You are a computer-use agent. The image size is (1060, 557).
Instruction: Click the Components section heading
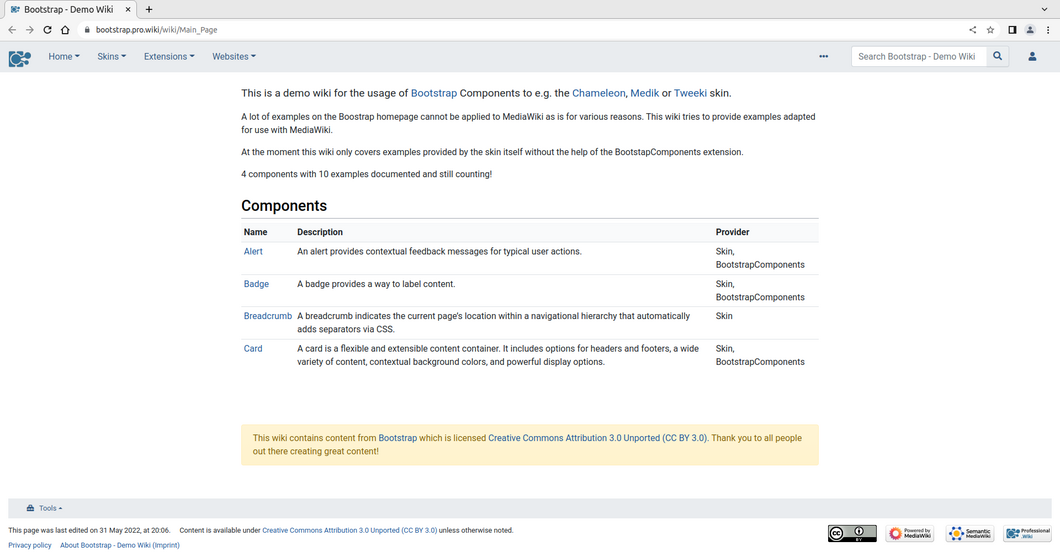click(284, 205)
